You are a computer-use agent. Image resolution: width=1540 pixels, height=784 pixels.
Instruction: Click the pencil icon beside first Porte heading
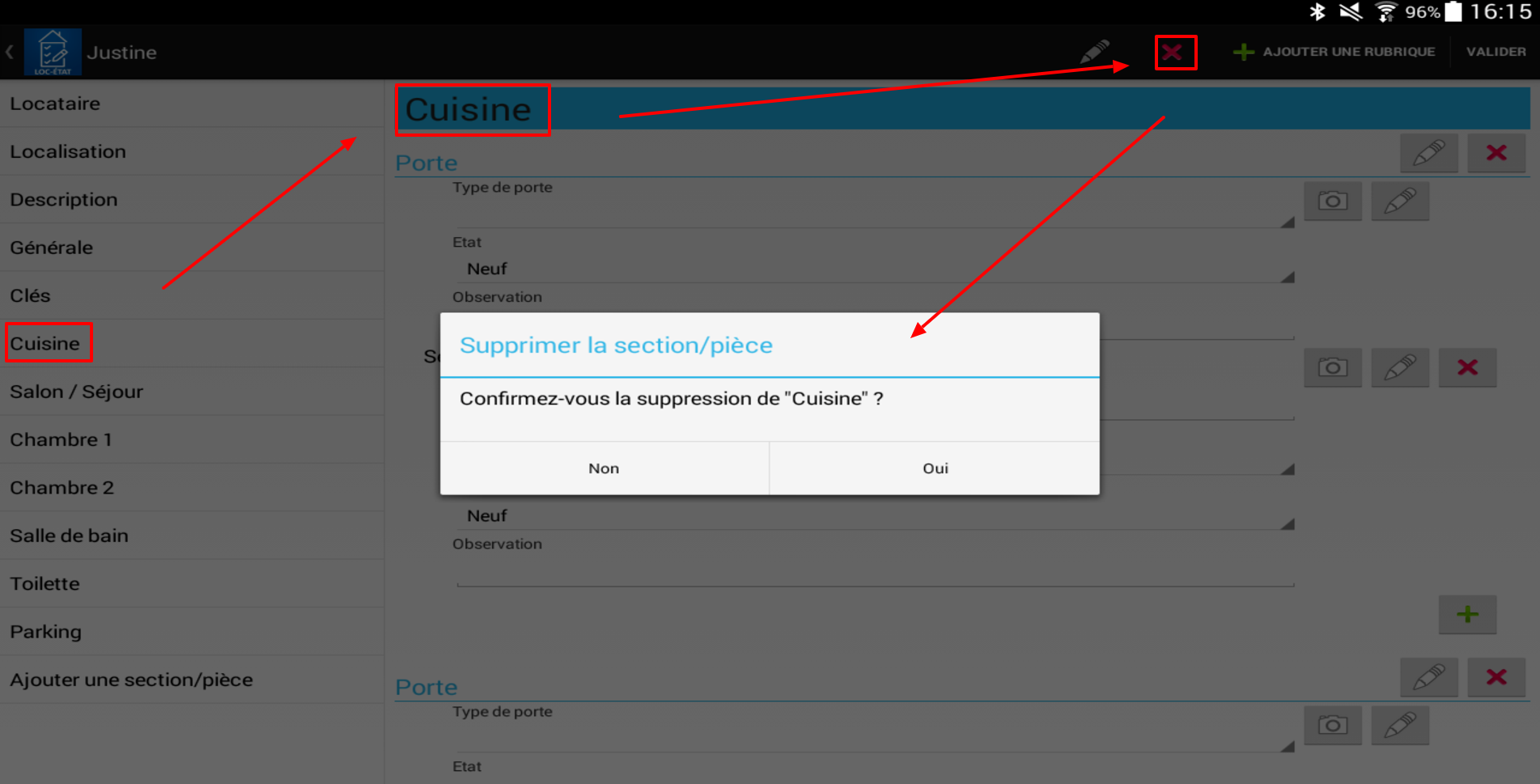pyautogui.click(x=1428, y=153)
